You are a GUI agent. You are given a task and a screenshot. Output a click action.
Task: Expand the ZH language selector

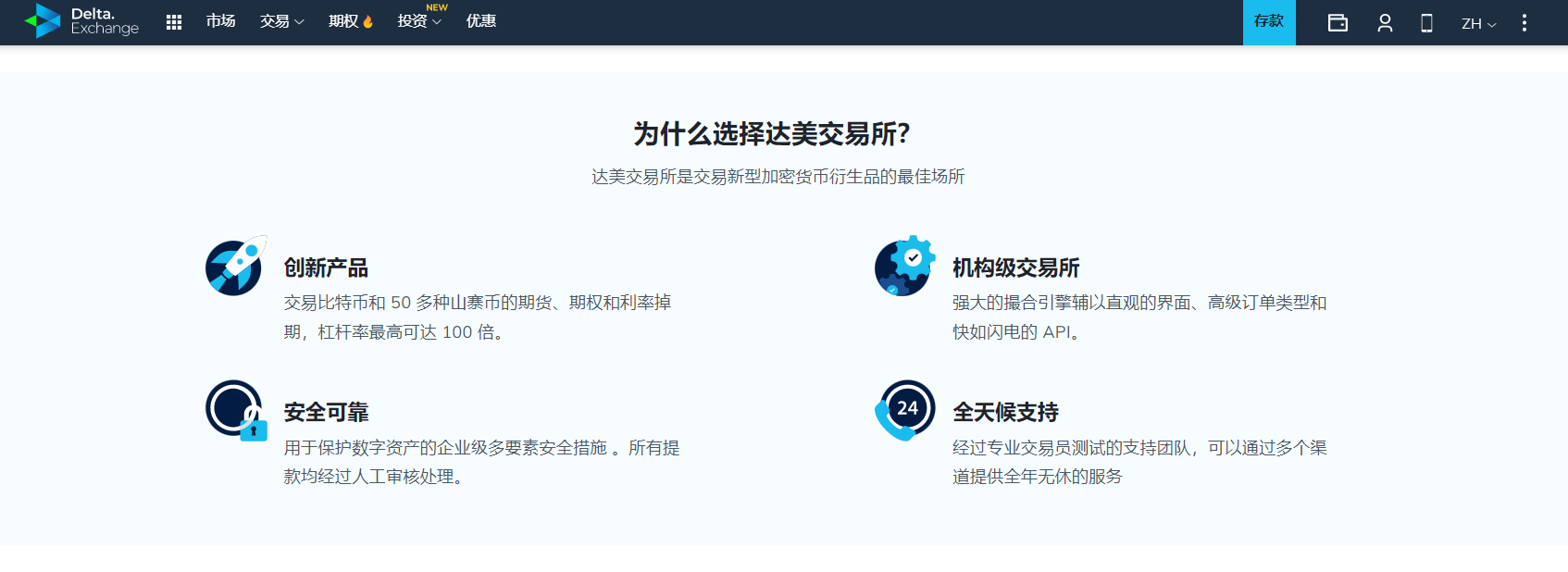[1479, 24]
